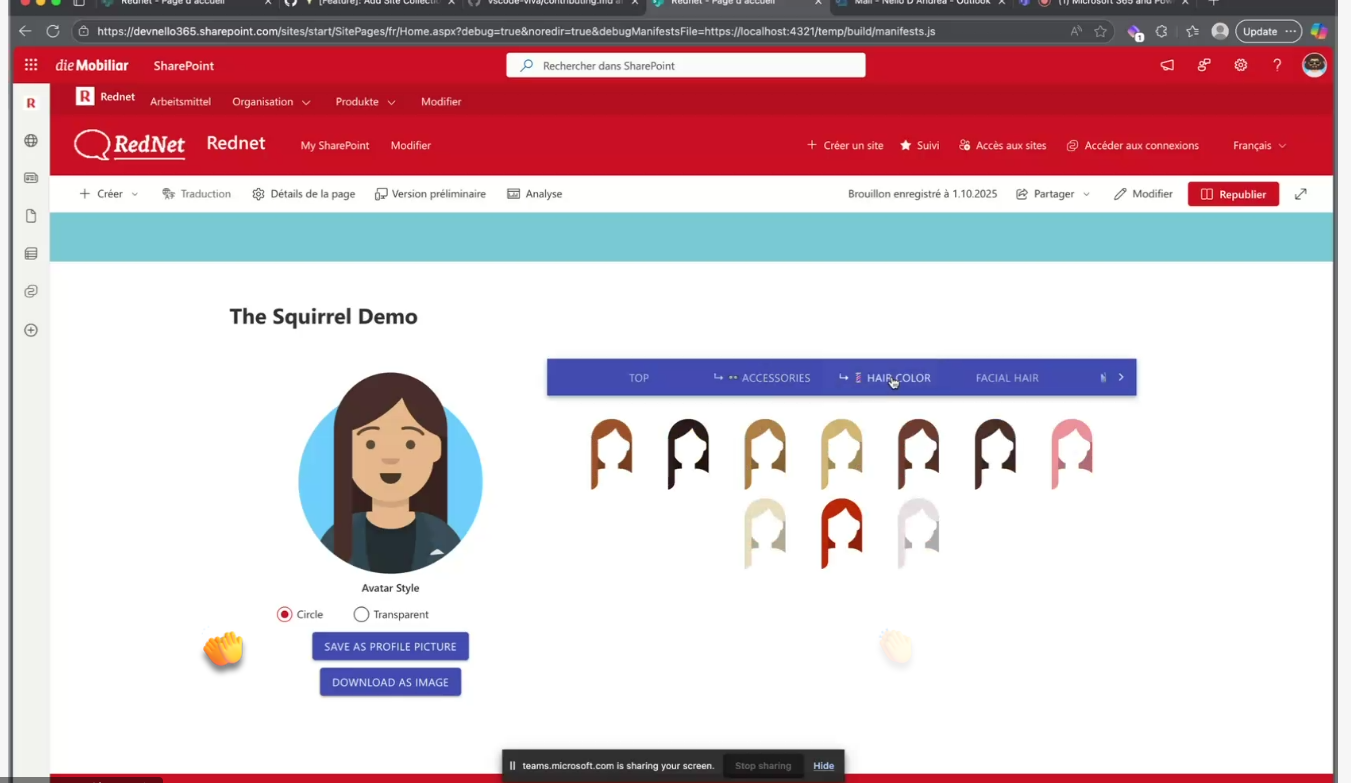The image size is (1351, 783).
Task: Expand page to full-screen using arrows icon
Action: [1300, 194]
